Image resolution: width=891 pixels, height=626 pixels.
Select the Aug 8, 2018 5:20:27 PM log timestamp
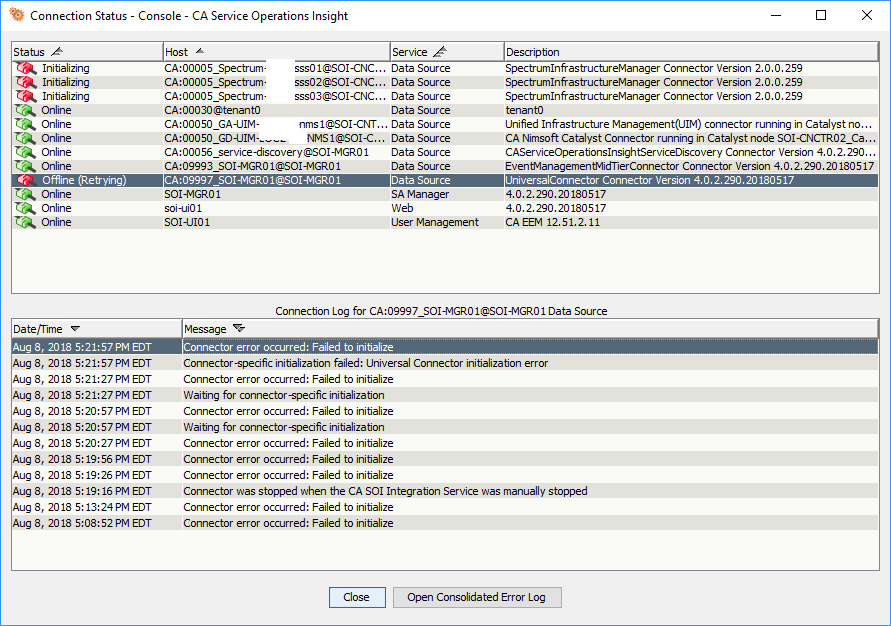click(x=82, y=443)
